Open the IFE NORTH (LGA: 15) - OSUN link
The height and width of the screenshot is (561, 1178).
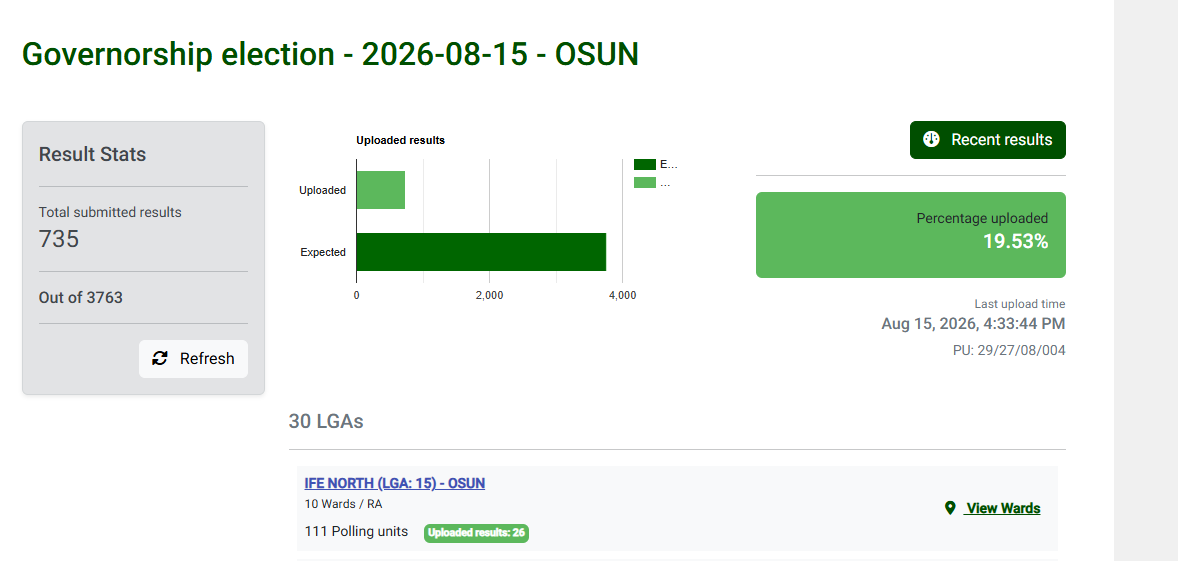394,484
